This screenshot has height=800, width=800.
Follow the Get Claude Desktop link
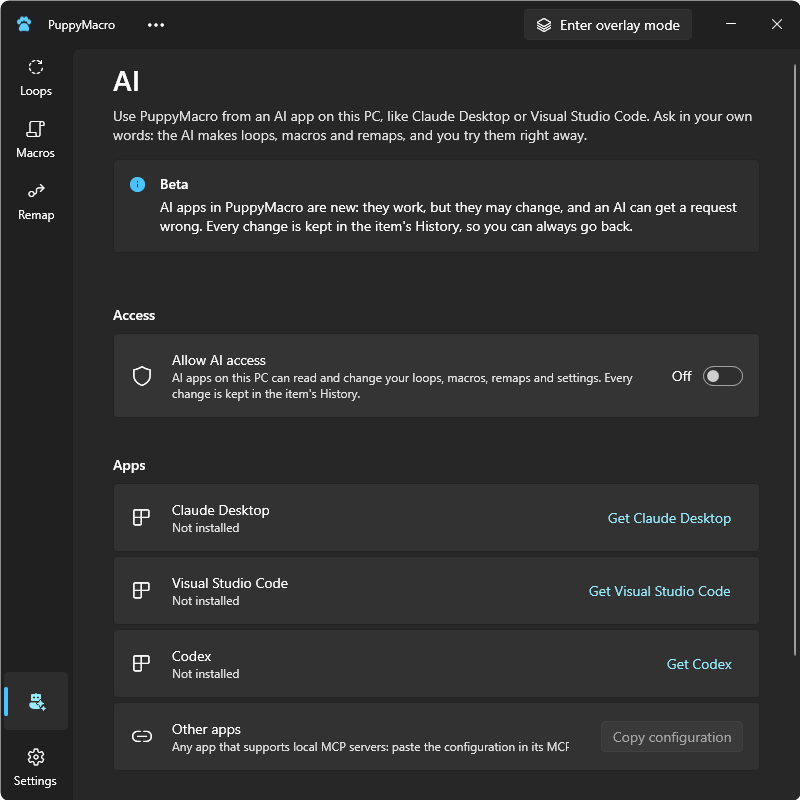(x=669, y=518)
